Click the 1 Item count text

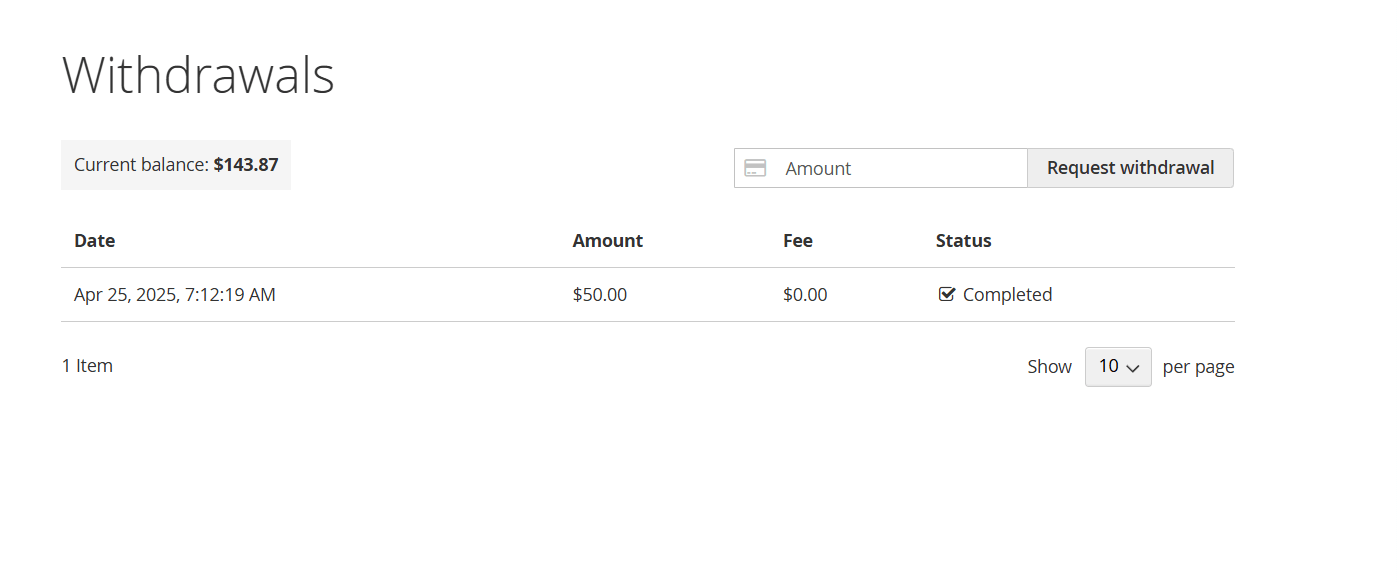87,366
